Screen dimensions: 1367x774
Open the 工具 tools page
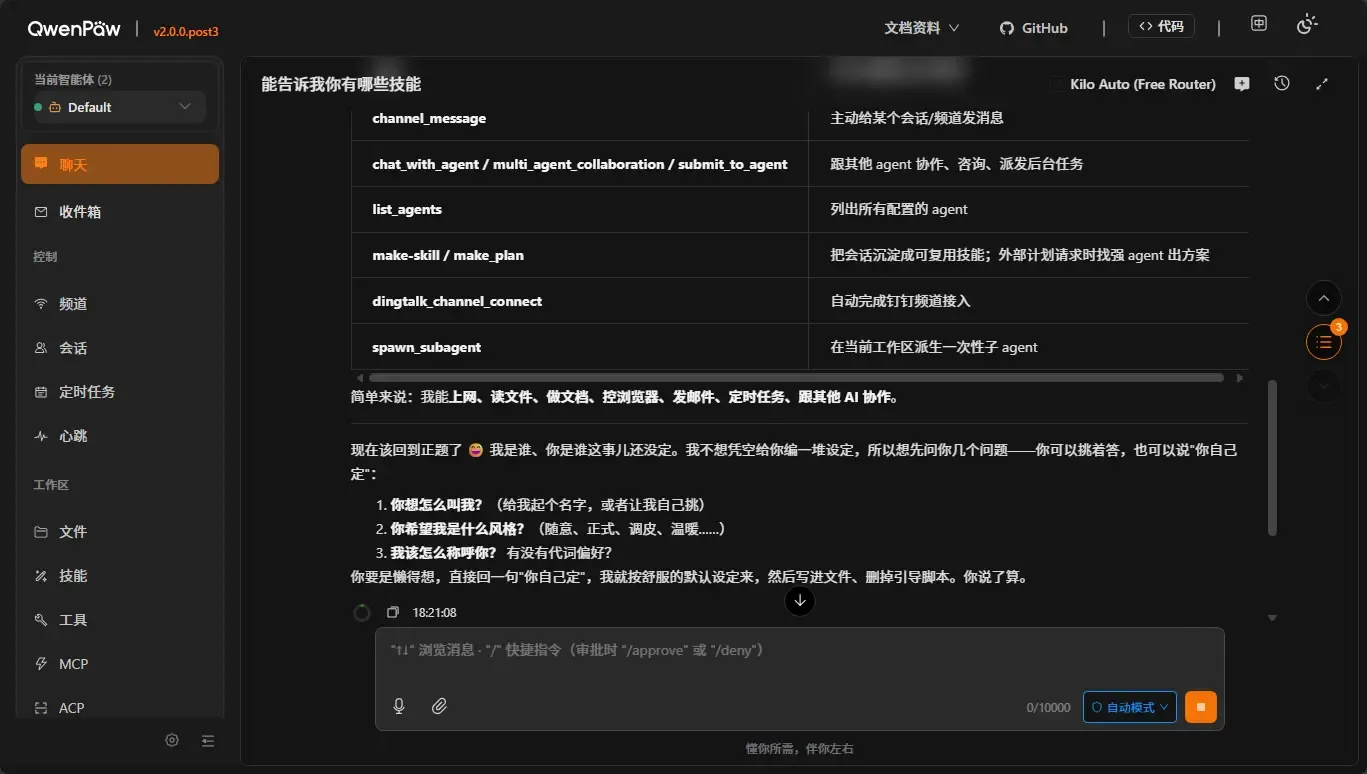(120, 620)
